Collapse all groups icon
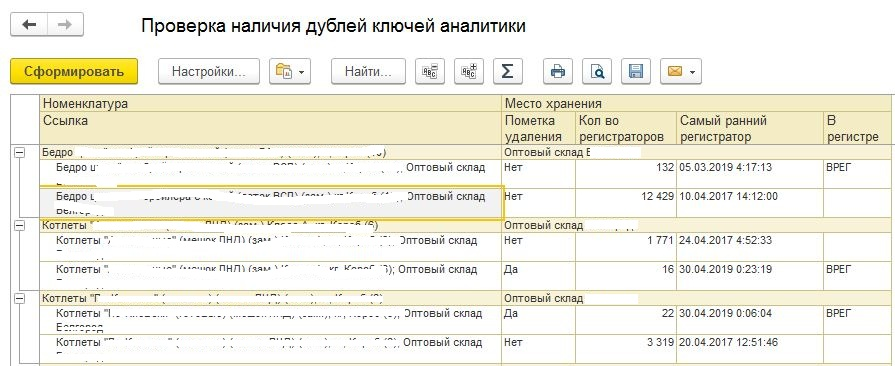Screen dimensions: 895x366 (x=430, y=71)
